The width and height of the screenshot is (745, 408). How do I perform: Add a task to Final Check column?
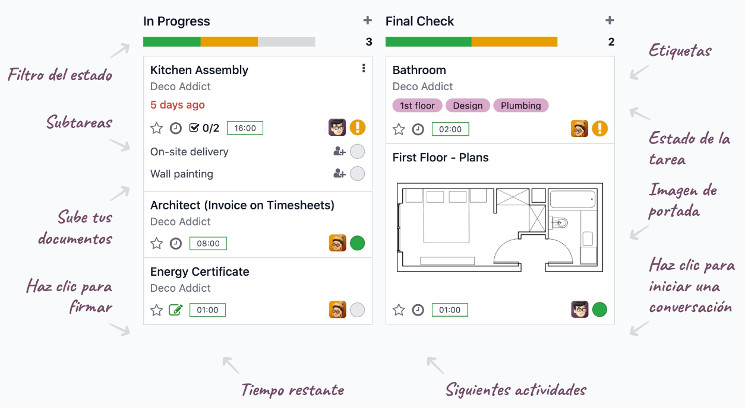coord(610,20)
